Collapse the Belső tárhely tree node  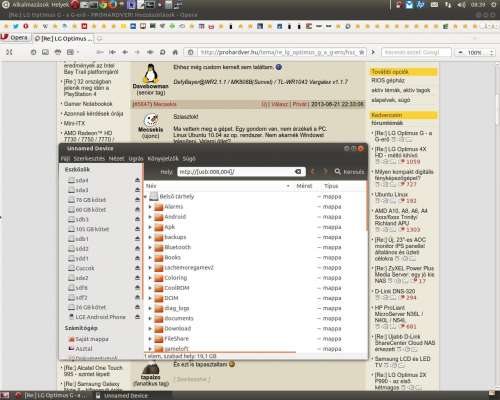(x=146, y=197)
